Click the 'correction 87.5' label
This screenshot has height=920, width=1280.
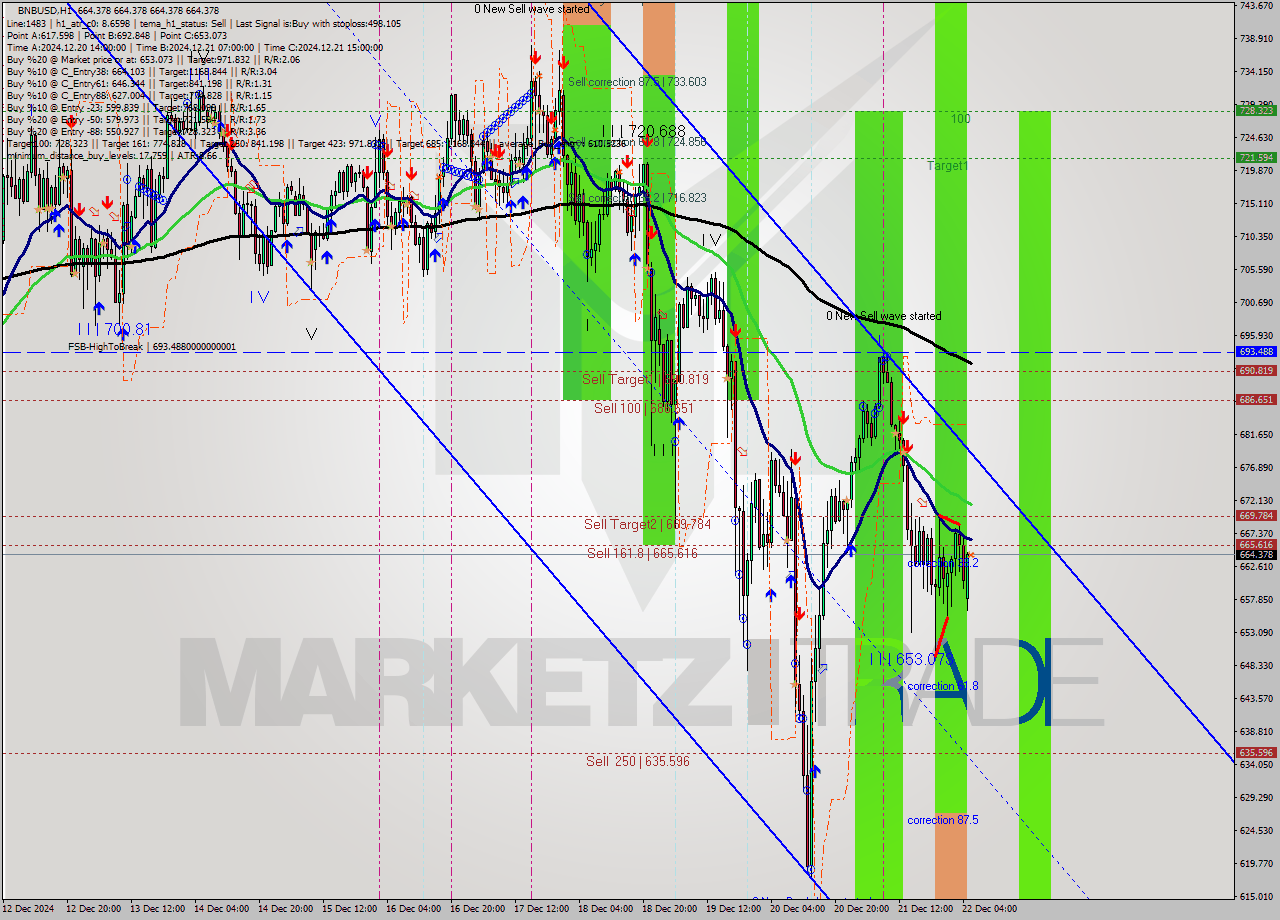[943, 820]
